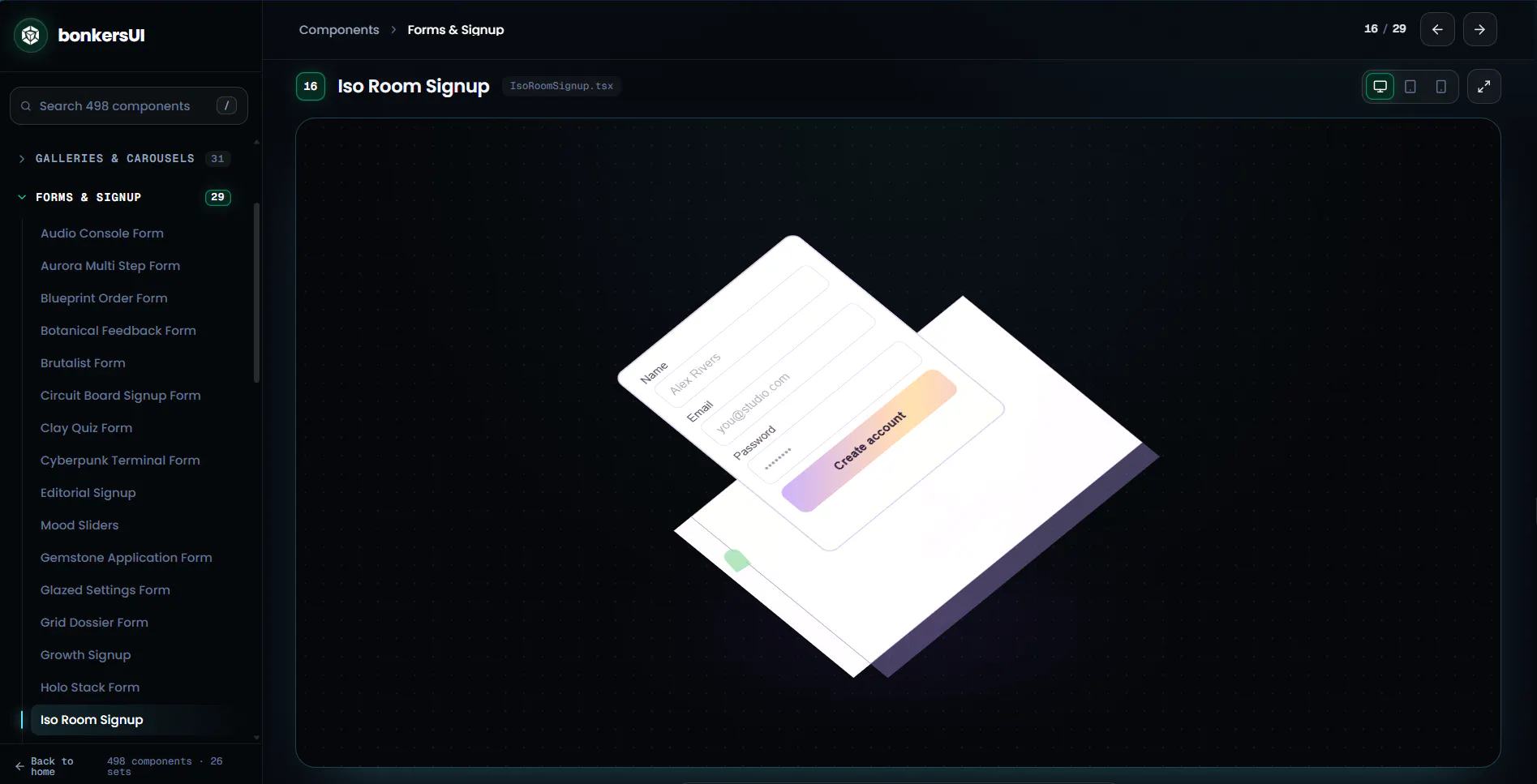Viewport: 1537px width, 784px height.
Task: Open Editorial Signup
Action: (88, 493)
